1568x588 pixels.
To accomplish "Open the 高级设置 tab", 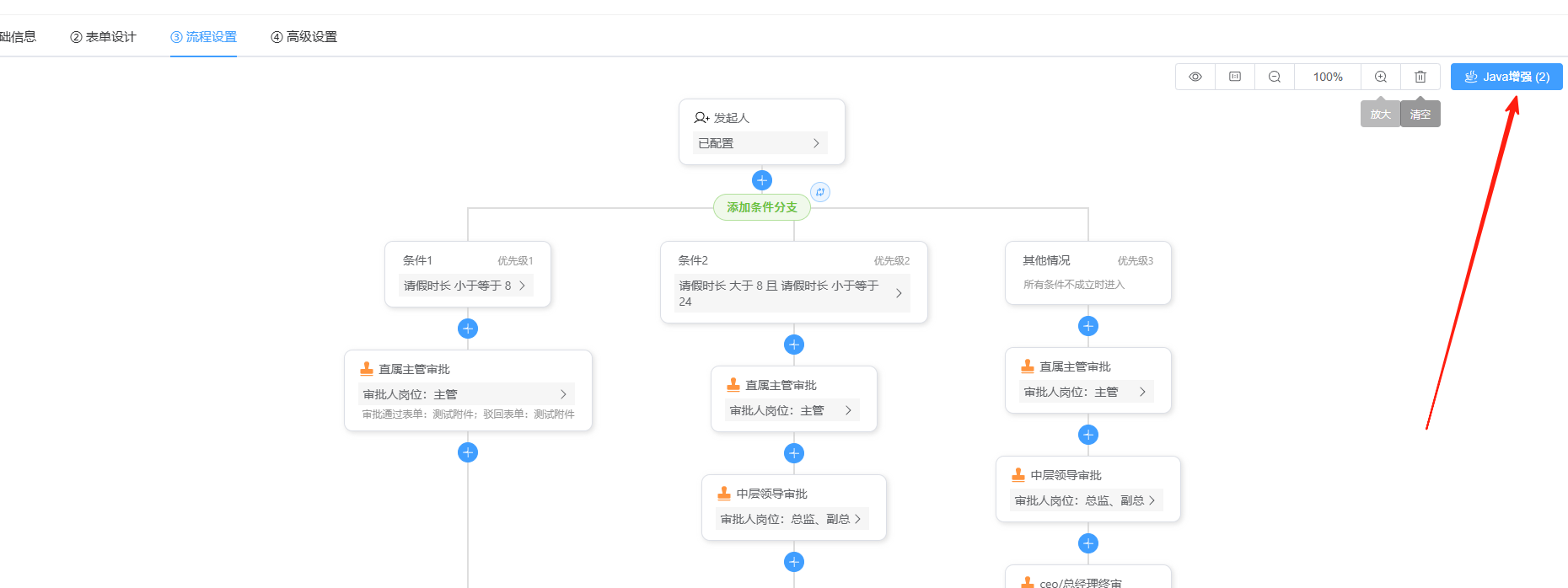I will [303, 37].
